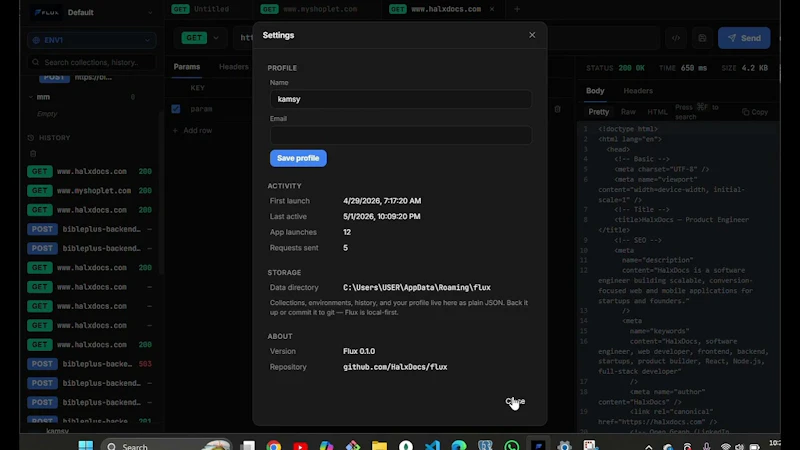800x450 pixels.
Task: Select the response Body tab
Action: click(x=595, y=91)
